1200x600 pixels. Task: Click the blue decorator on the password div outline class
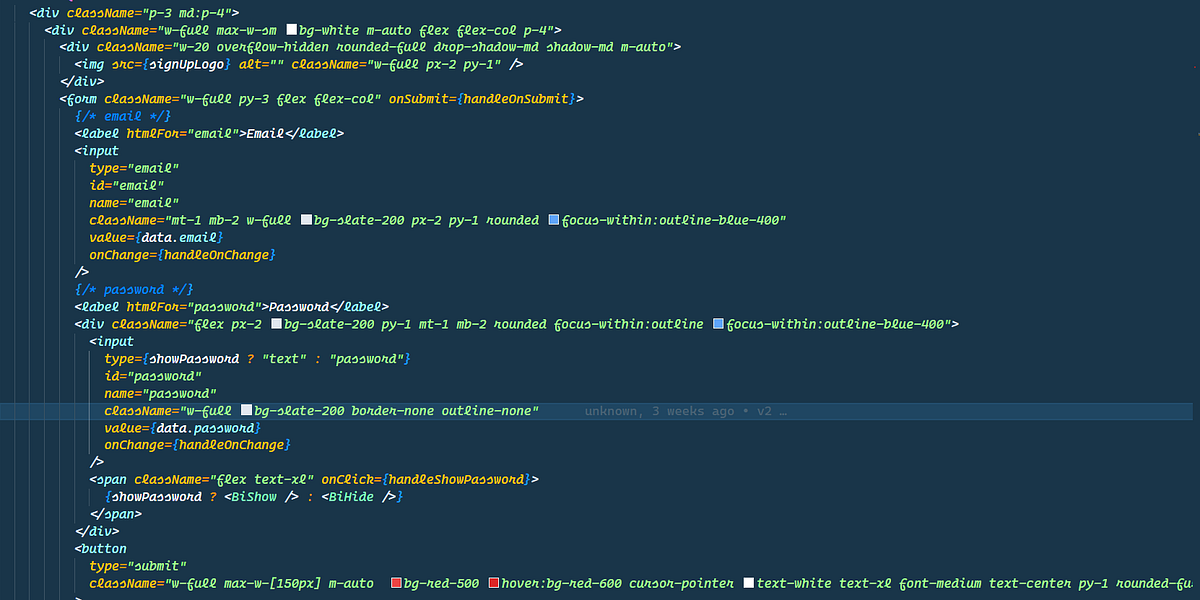717,323
